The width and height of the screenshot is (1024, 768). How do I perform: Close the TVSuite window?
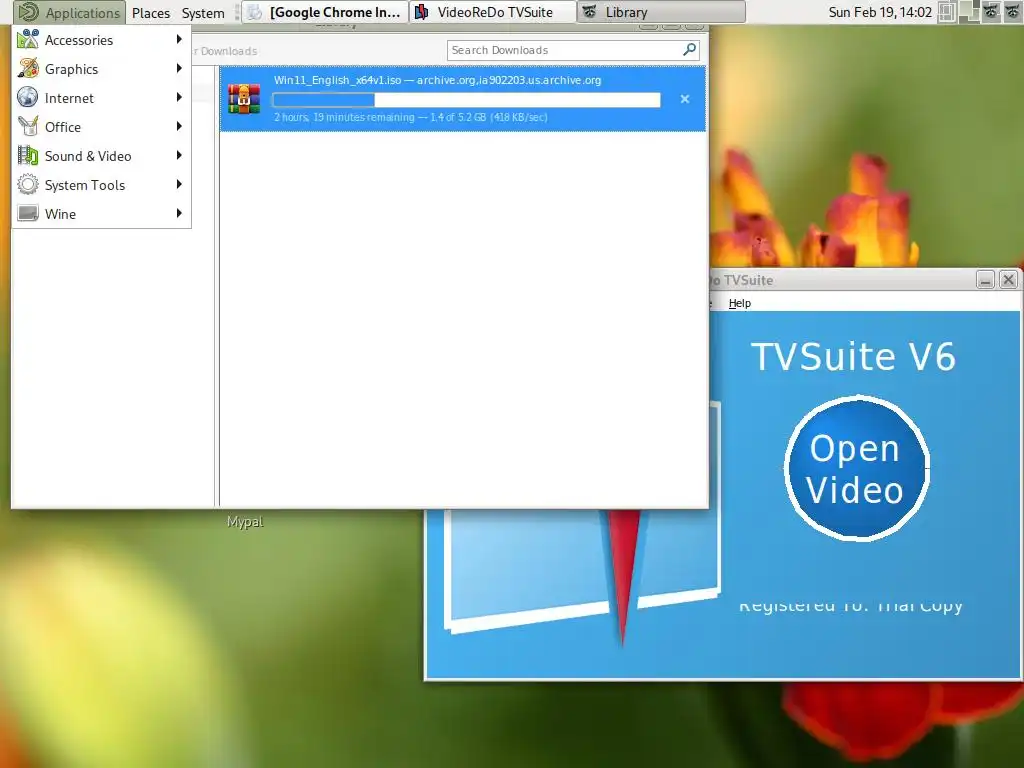pyautogui.click(x=1008, y=280)
